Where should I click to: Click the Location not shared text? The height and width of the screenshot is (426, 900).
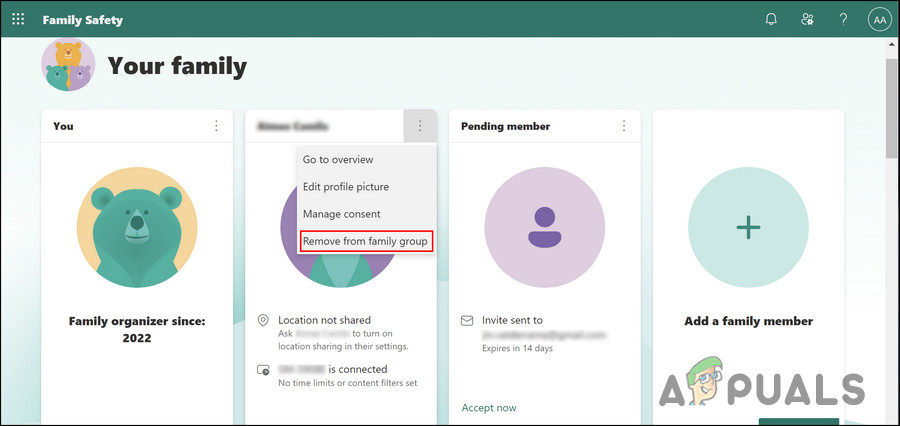tap(324, 320)
